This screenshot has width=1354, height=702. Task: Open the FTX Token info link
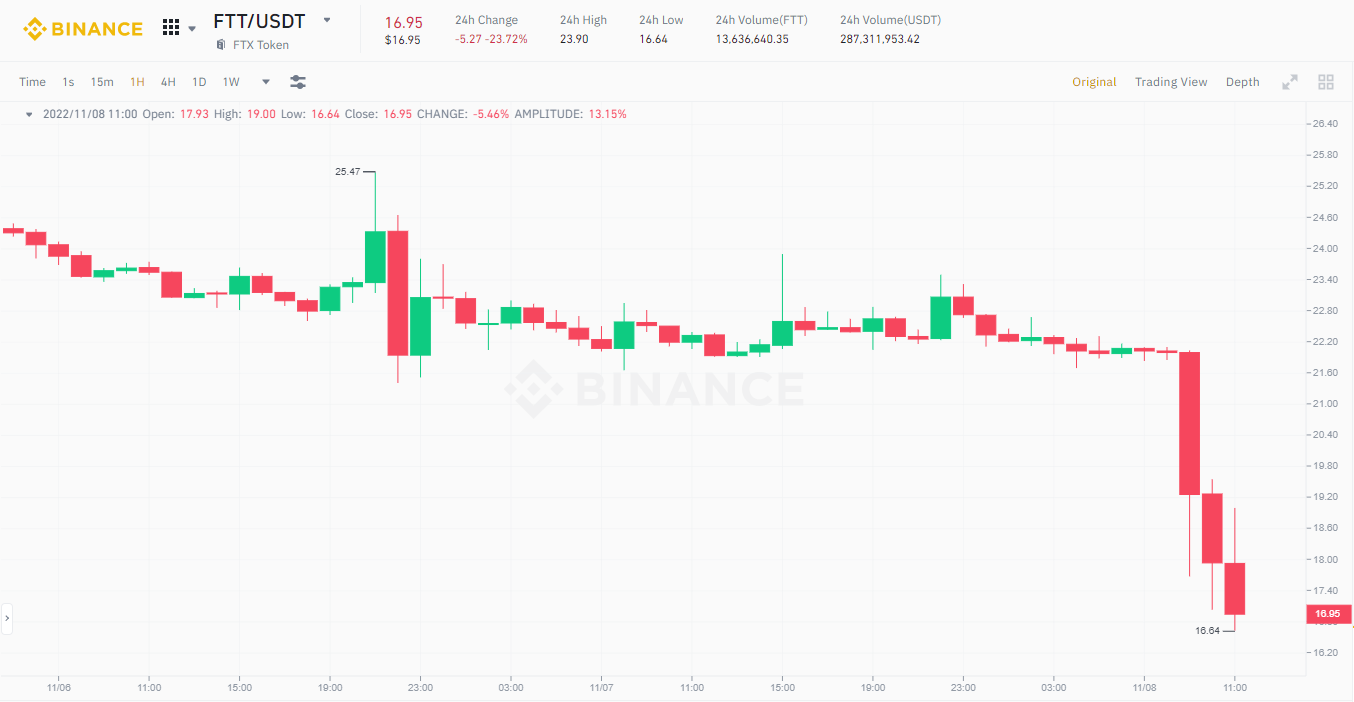pyautogui.click(x=261, y=45)
